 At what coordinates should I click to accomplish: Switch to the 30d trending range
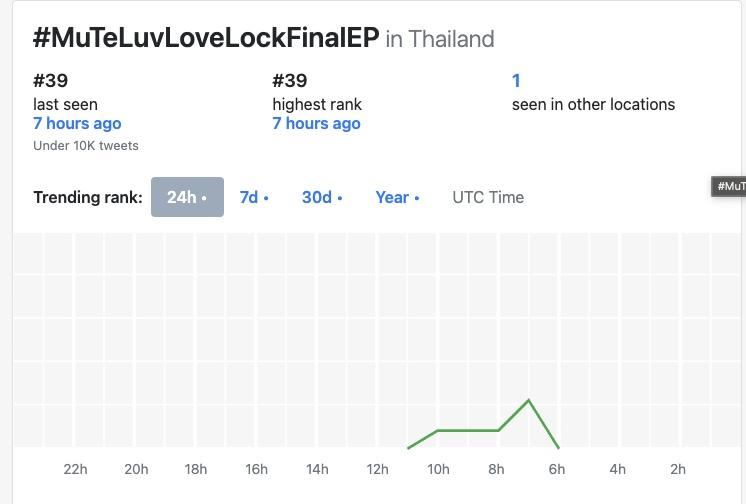click(322, 197)
